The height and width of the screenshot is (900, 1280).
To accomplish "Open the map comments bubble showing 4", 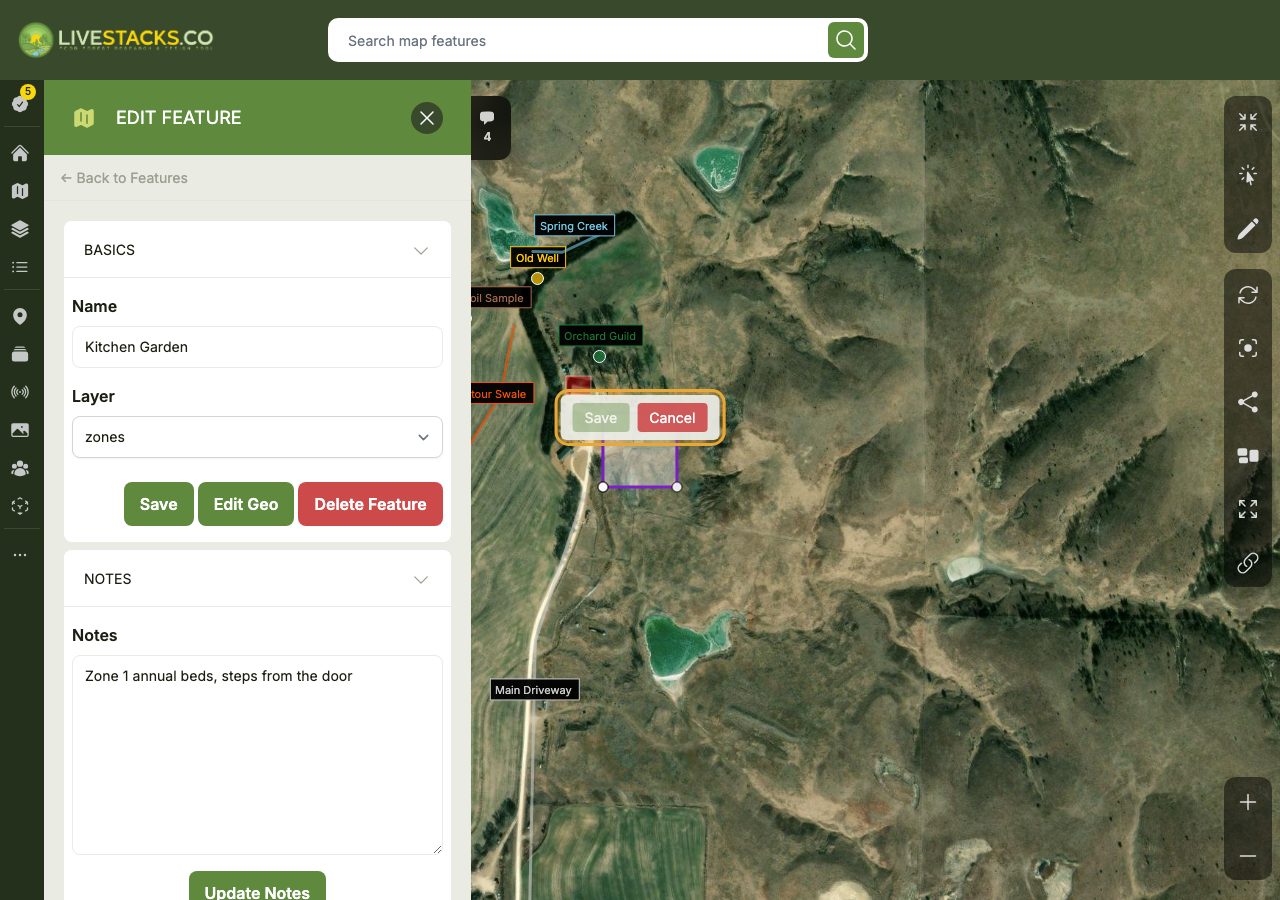I will pos(488,127).
